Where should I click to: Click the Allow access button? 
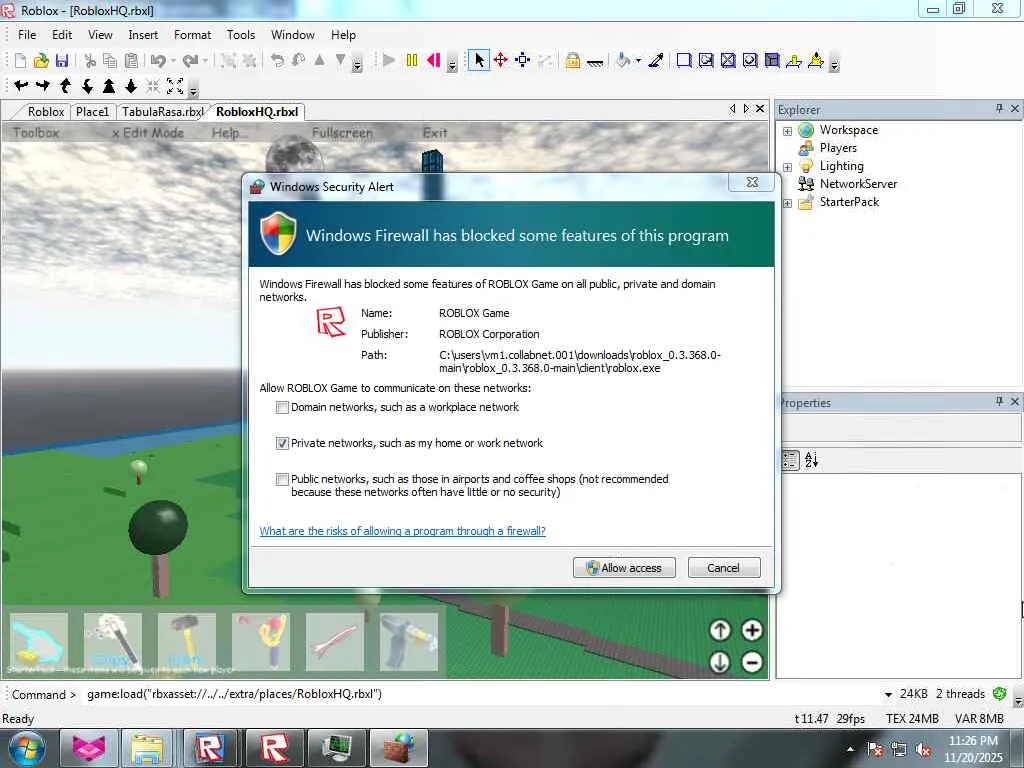tap(624, 568)
